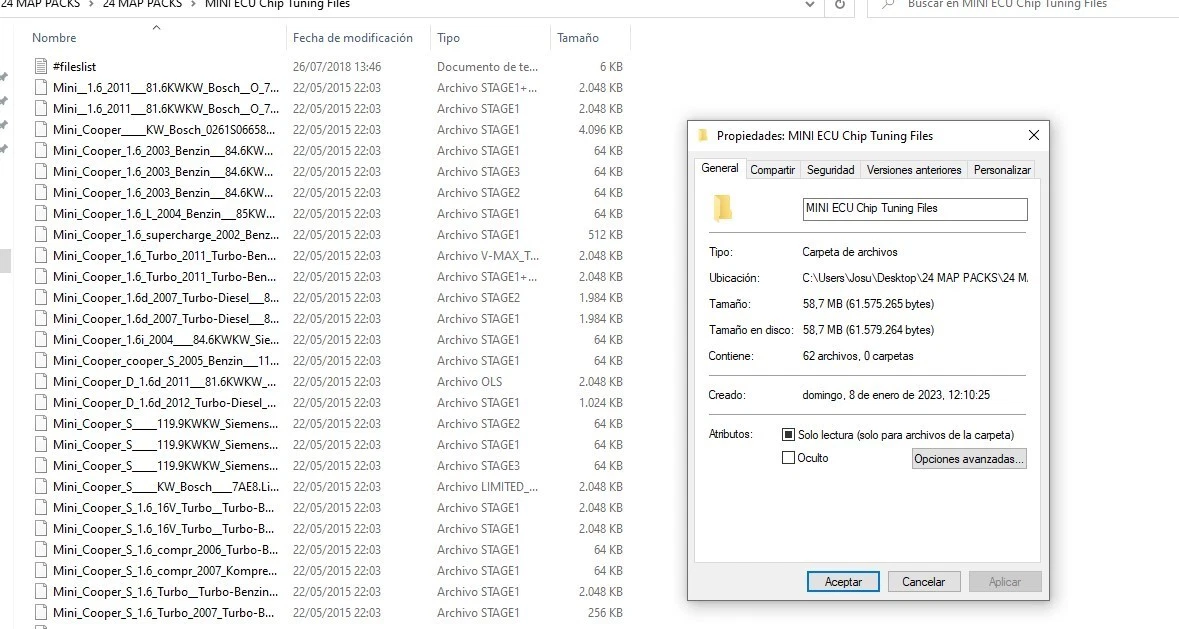Click the creation date domingo, 8 de enero

(x=896, y=395)
